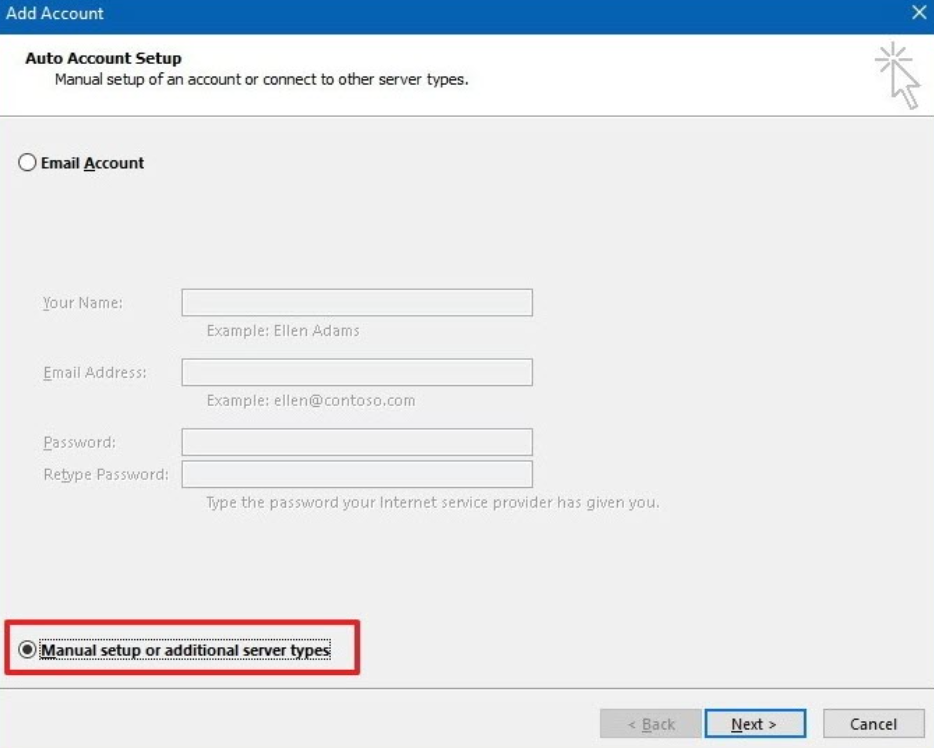
Task: Click the Add Account title bar text
Action: pyautogui.click(x=54, y=13)
